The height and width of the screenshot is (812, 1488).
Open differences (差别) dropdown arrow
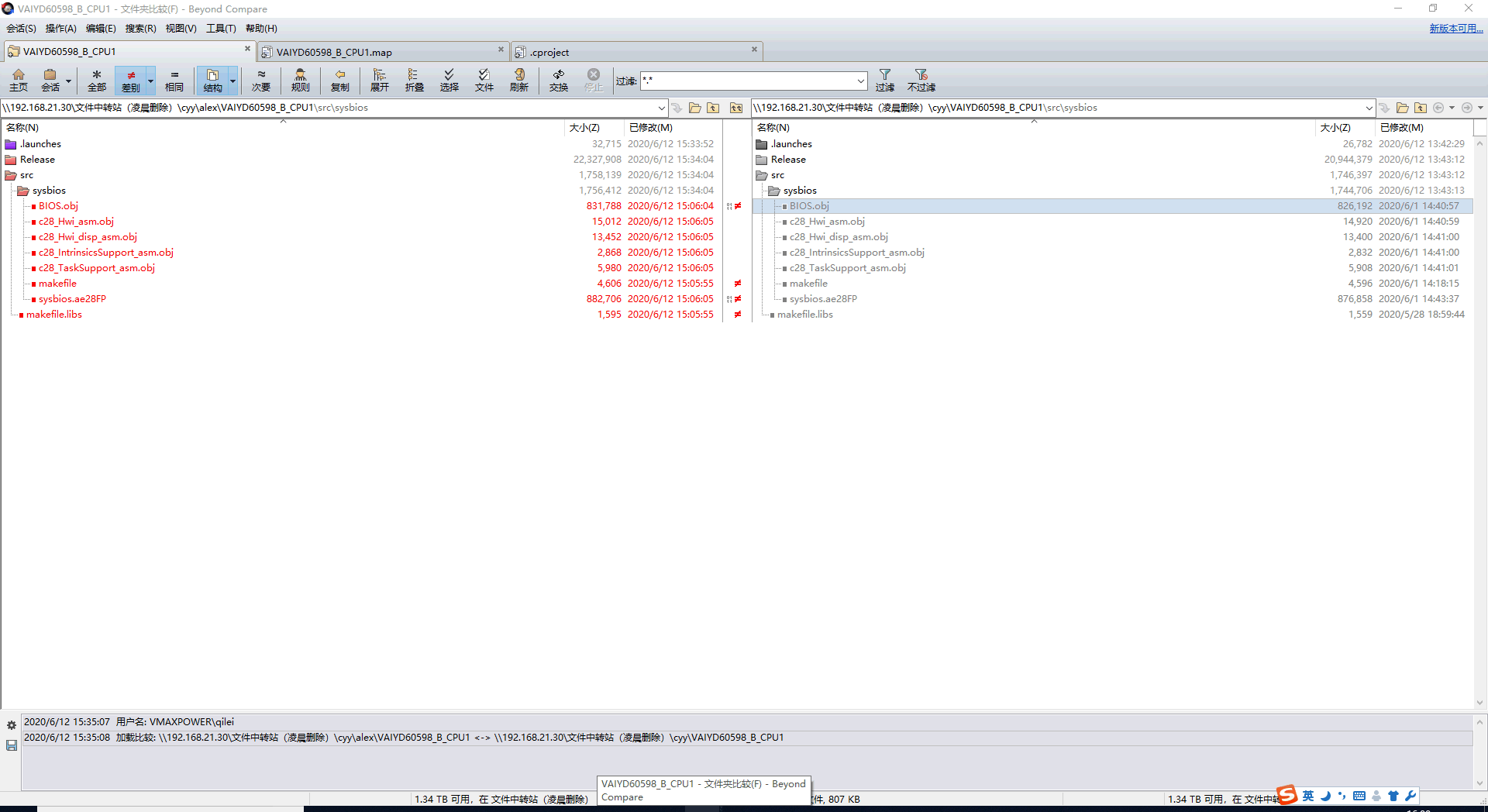point(150,81)
